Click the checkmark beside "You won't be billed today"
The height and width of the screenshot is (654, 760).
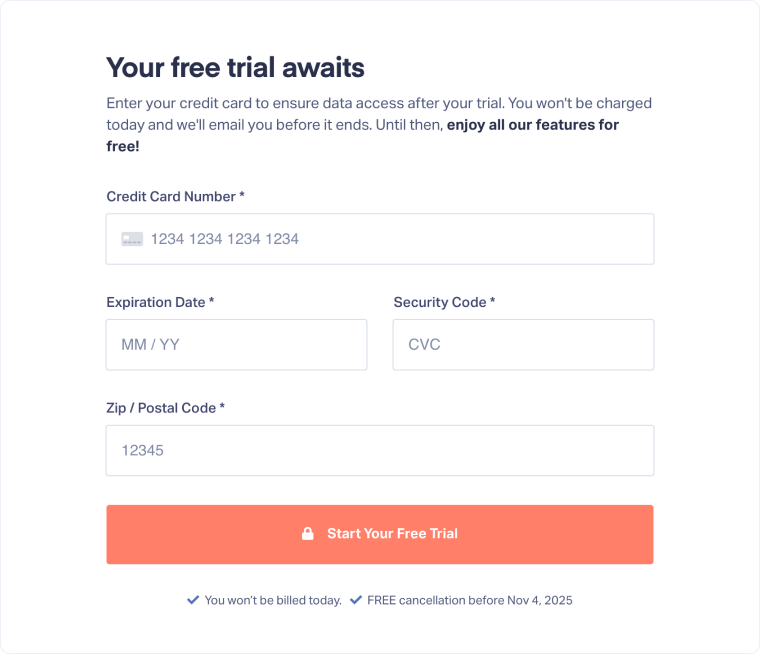tap(193, 600)
